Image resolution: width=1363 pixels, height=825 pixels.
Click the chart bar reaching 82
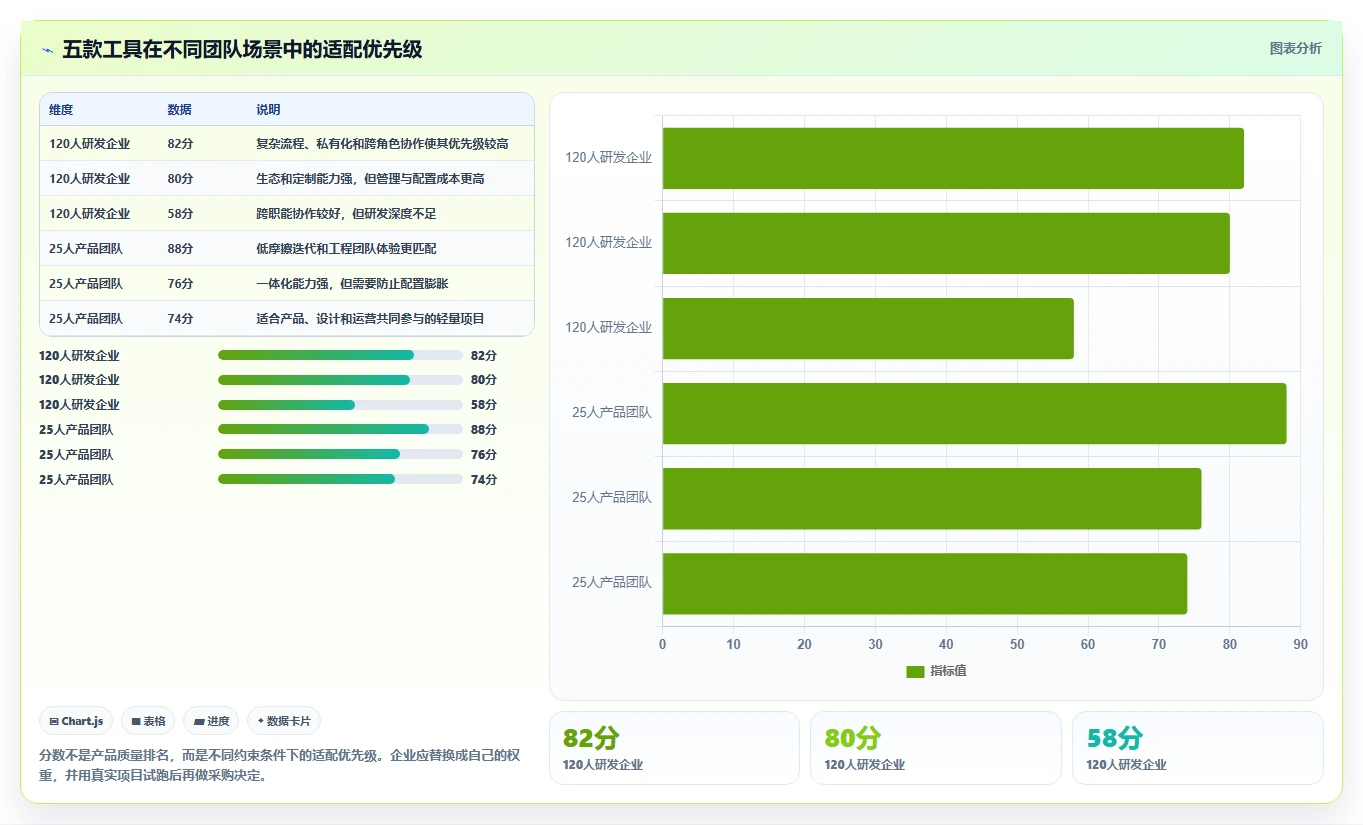coord(953,158)
